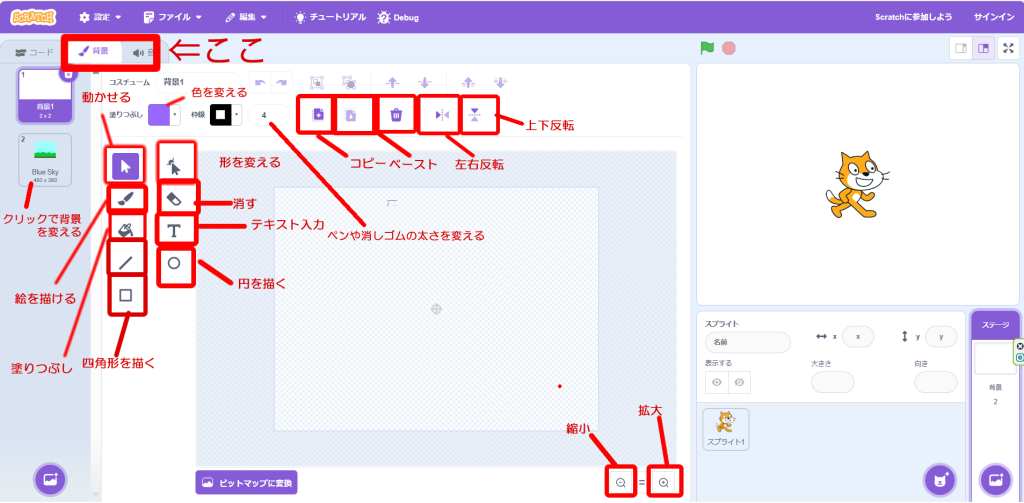Open the fill color dropdown

pos(176,115)
